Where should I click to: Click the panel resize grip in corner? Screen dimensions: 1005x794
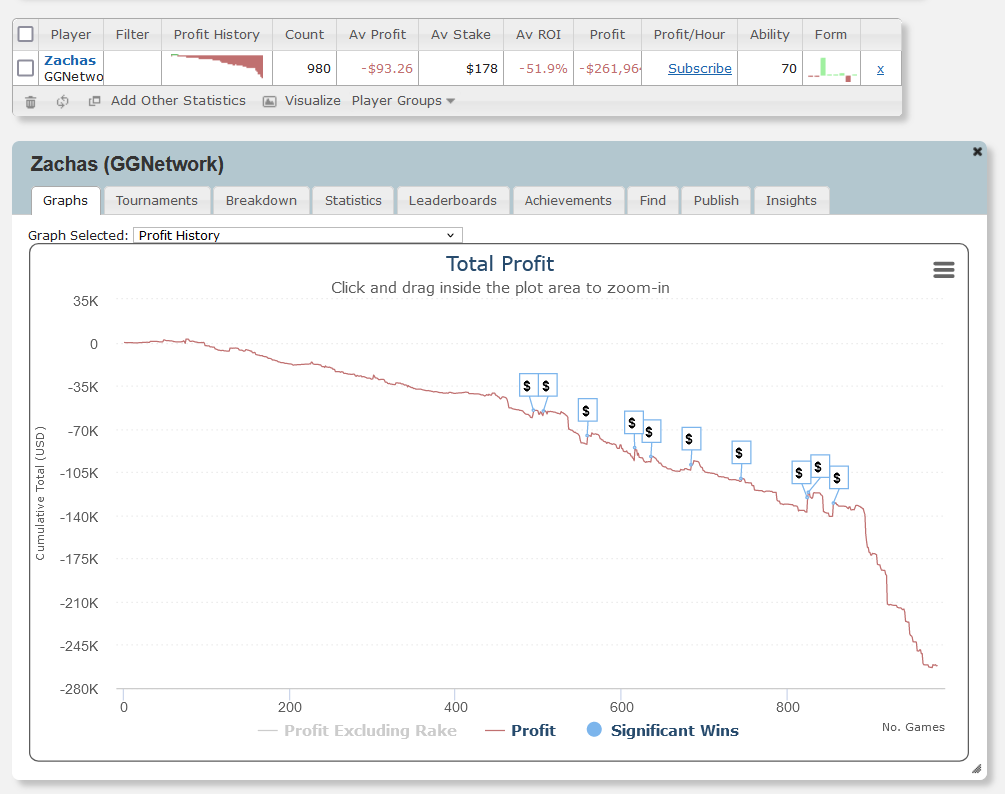[976, 769]
